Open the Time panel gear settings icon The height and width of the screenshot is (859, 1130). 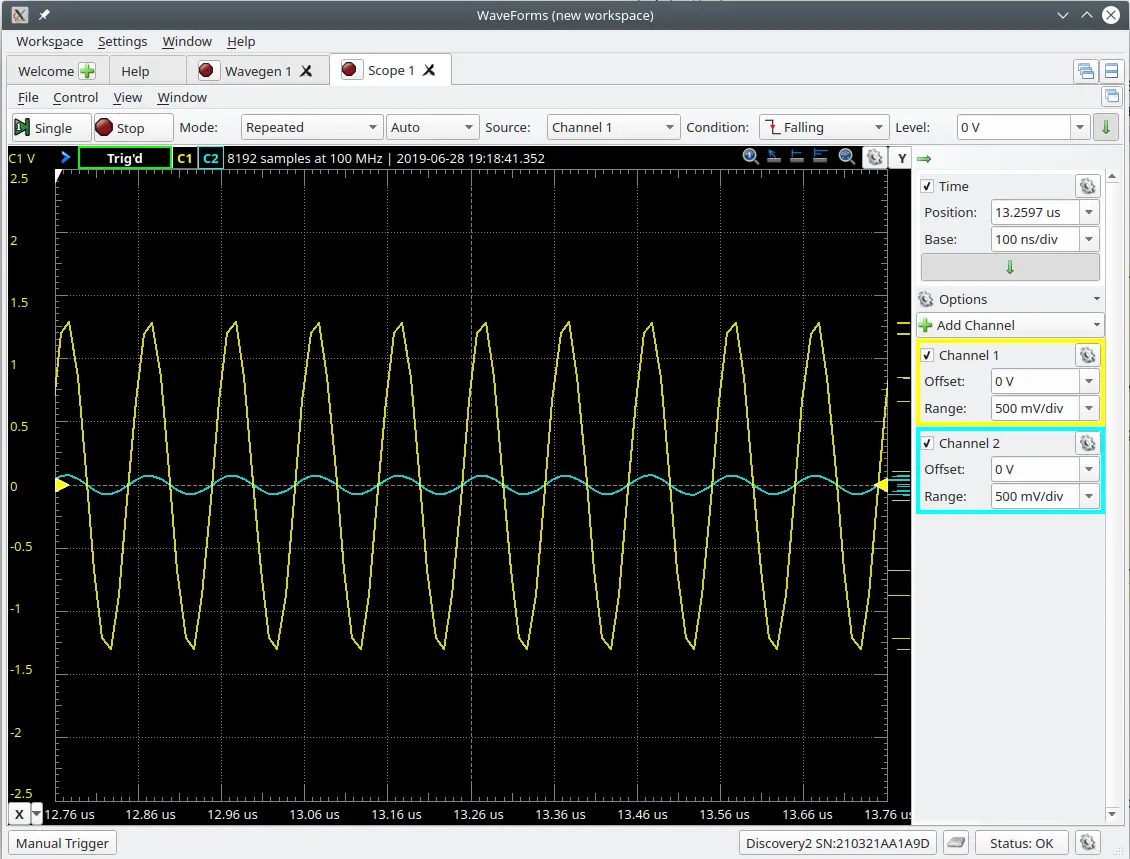[x=1088, y=185]
